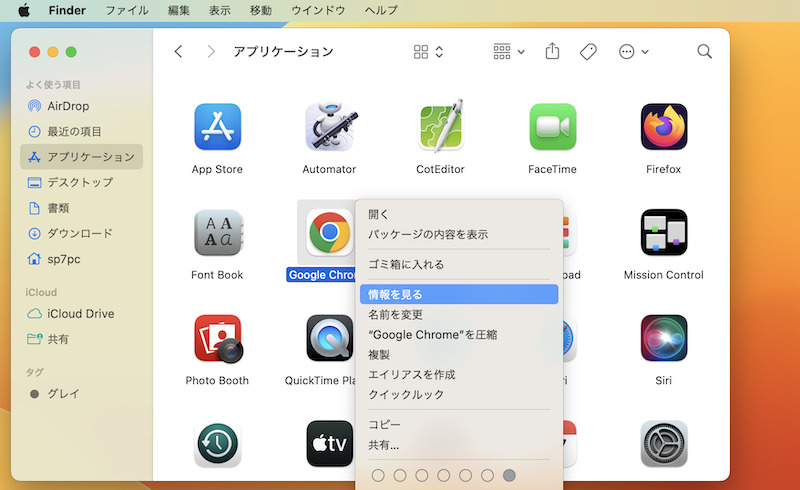Expand the icon view switcher dropdown
800x490 pixels.
coord(429,51)
